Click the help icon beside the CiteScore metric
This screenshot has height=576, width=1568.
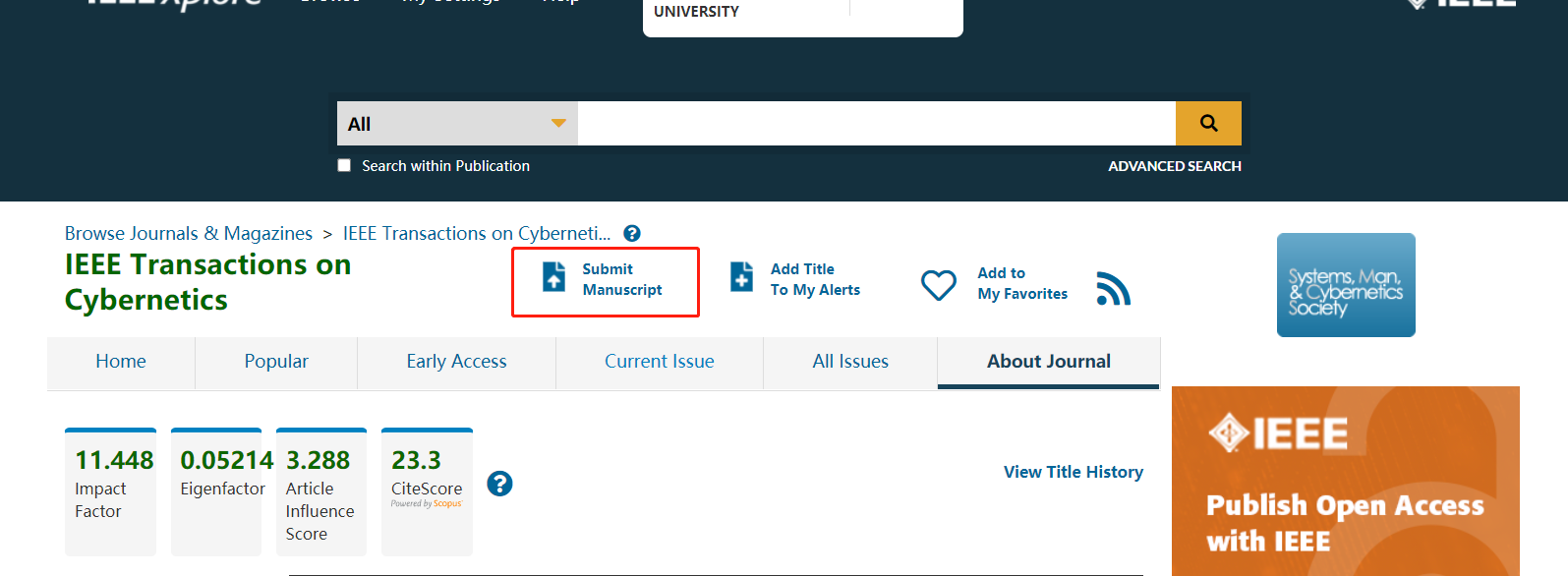pyautogui.click(x=499, y=484)
